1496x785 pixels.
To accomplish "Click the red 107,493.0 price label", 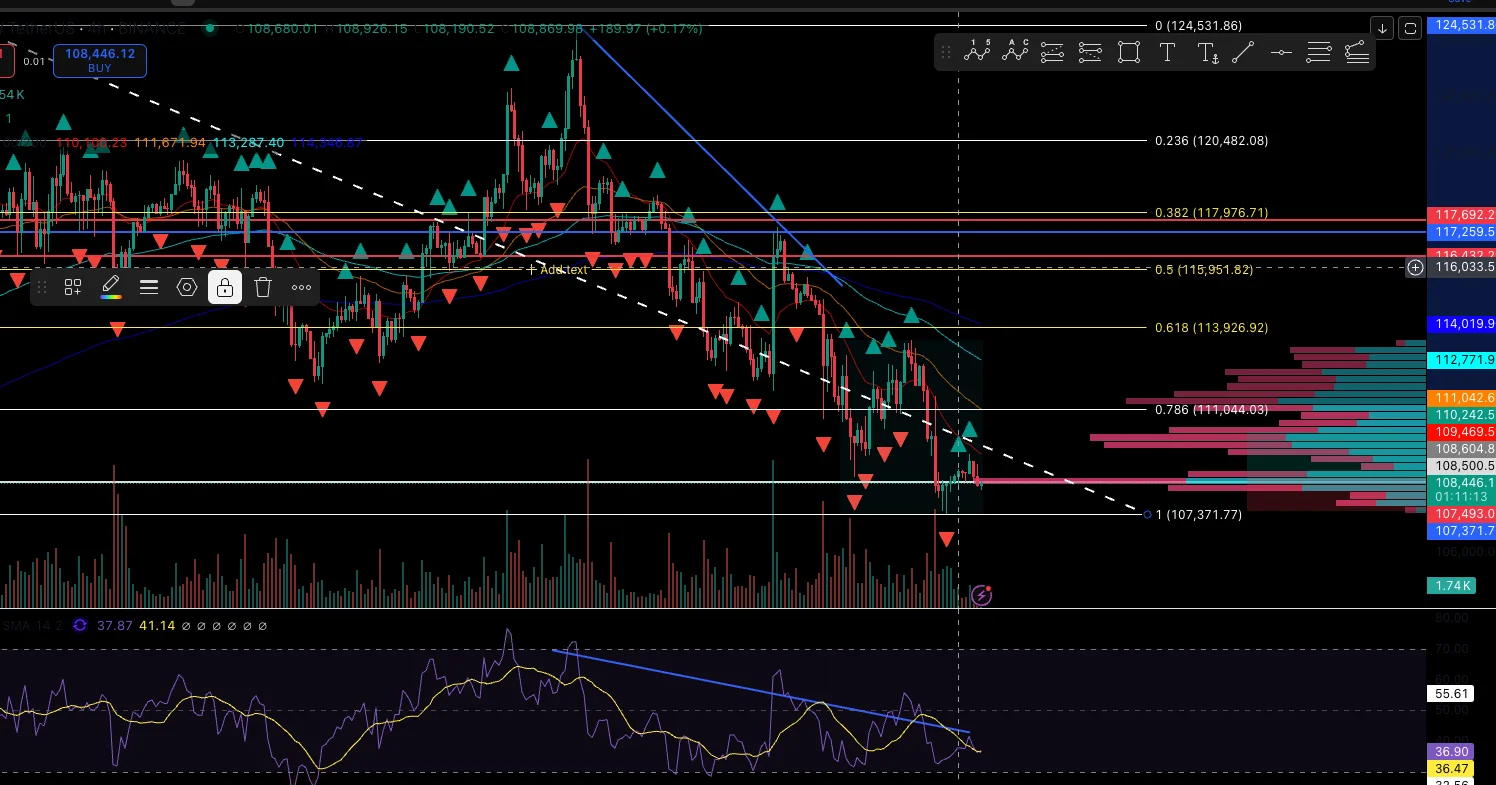I will [x=1463, y=514].
